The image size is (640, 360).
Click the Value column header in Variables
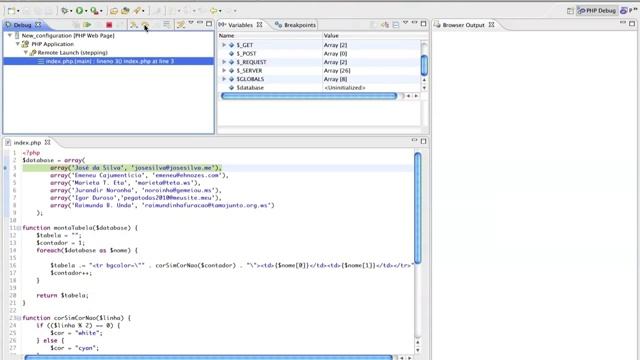pyautogui.click(x=371, y=36)
